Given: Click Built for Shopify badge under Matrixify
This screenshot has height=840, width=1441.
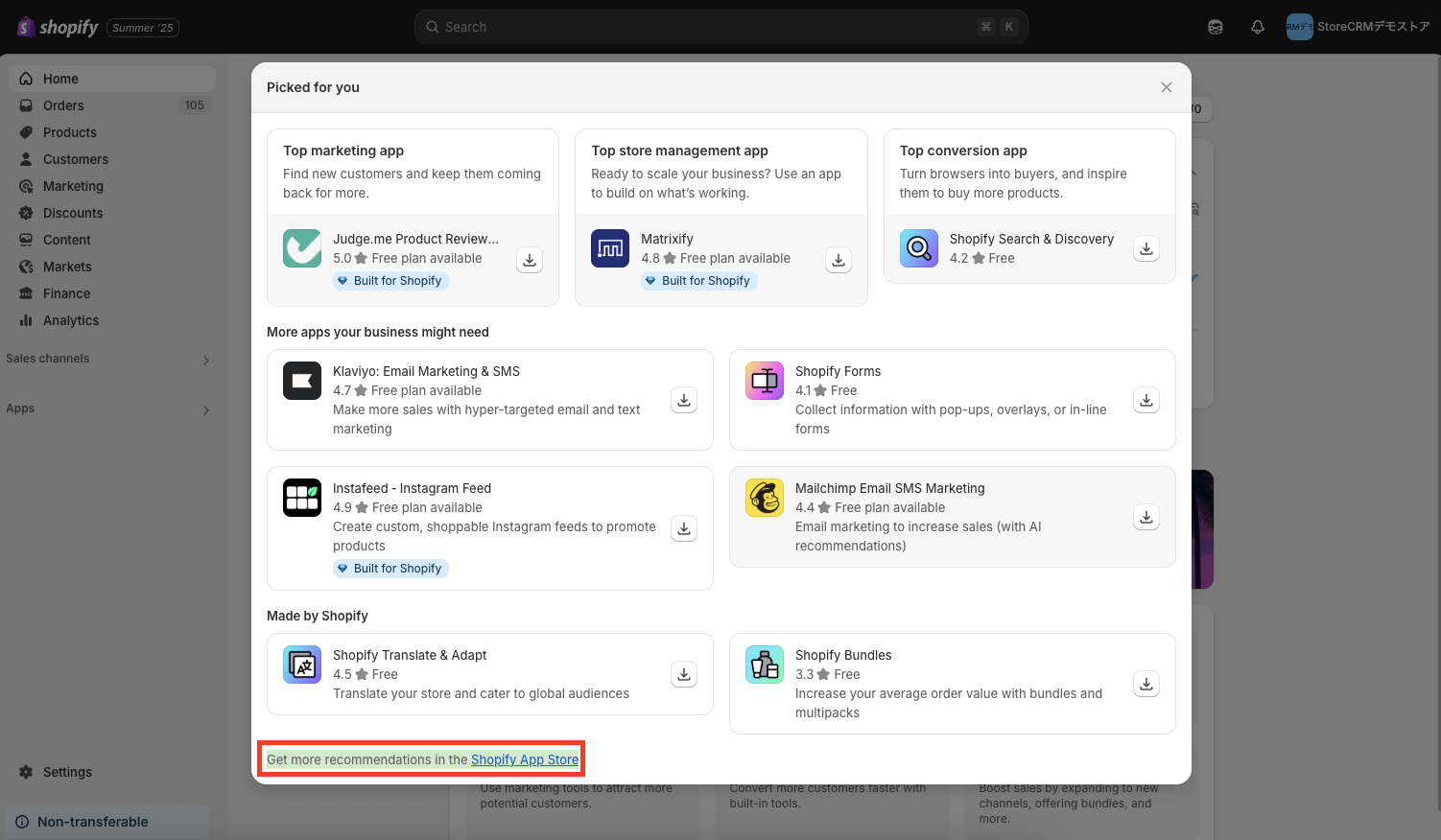Looking at the screenshot, I should tap(699, 281).
